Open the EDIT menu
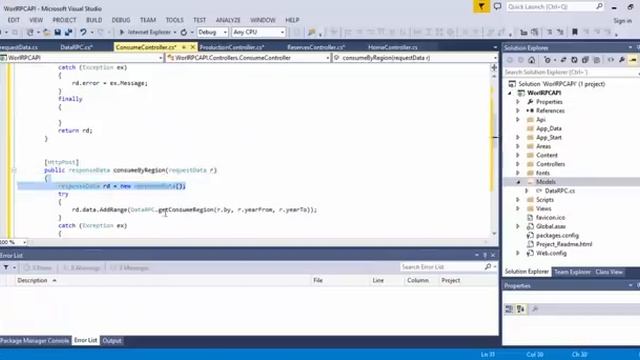The height and width of the screenshot is (360, 640). pyautogui.click(x=13, y=20)
